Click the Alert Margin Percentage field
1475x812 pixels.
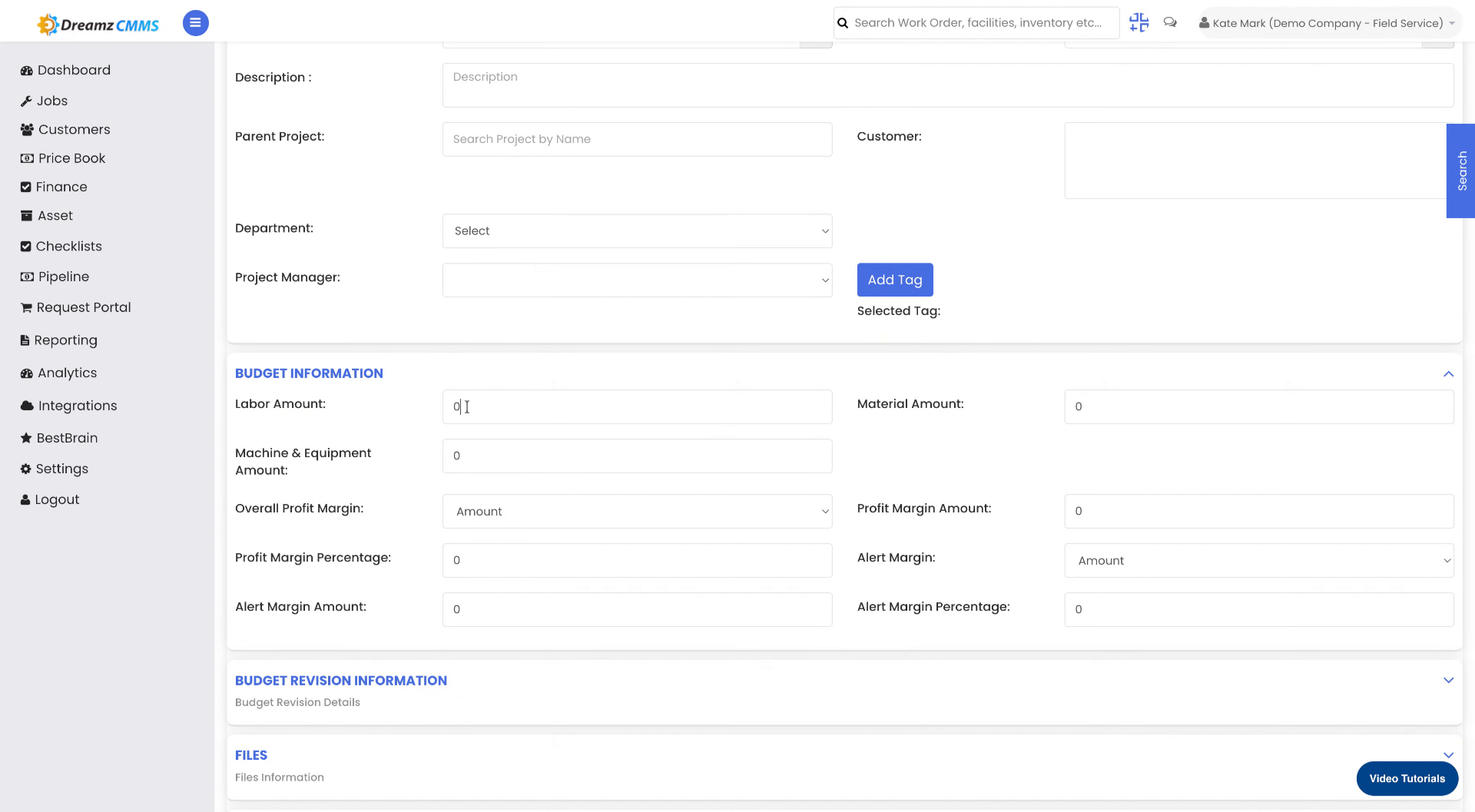coord(1258,610)
